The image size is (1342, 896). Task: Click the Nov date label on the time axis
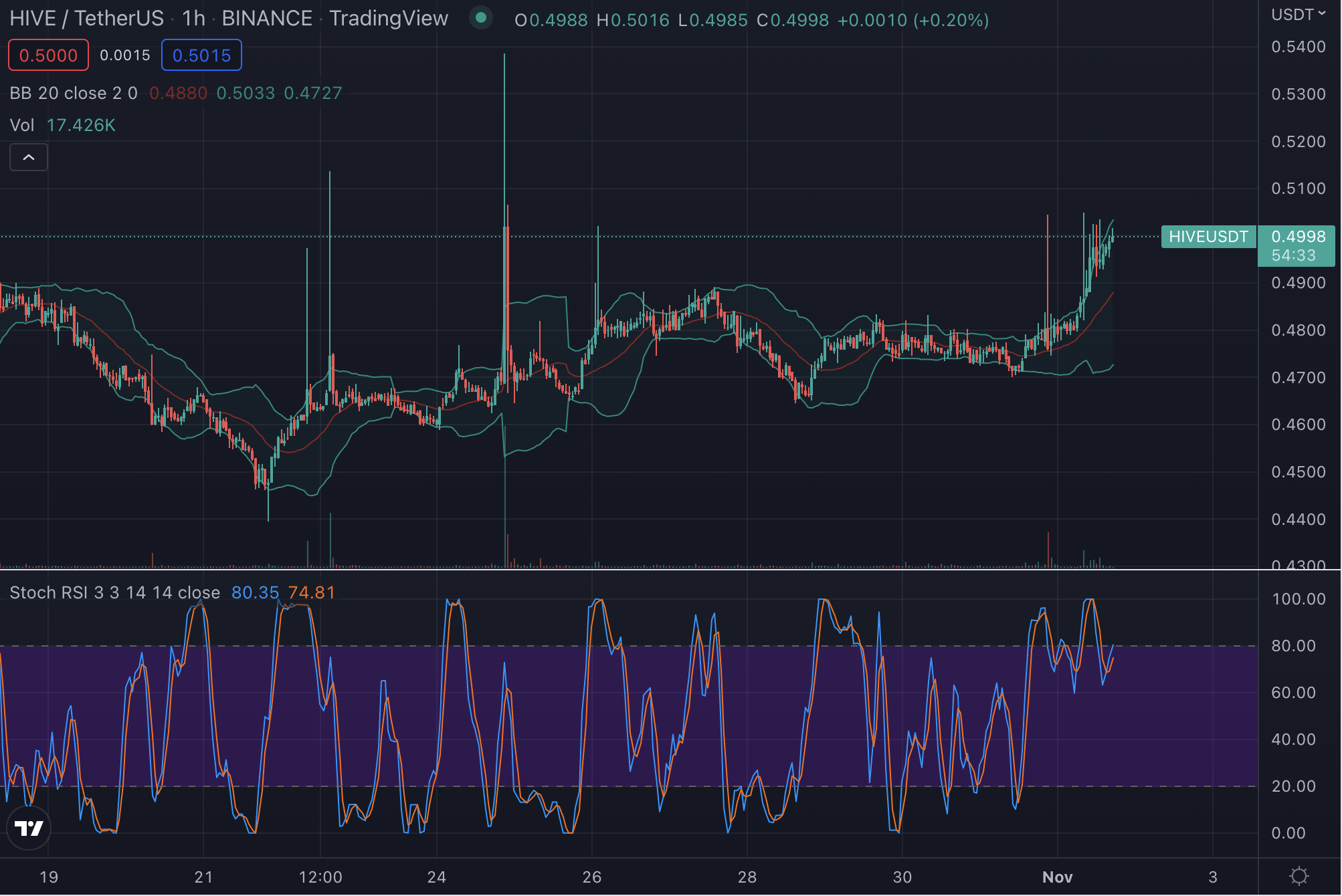(1057, 877)
